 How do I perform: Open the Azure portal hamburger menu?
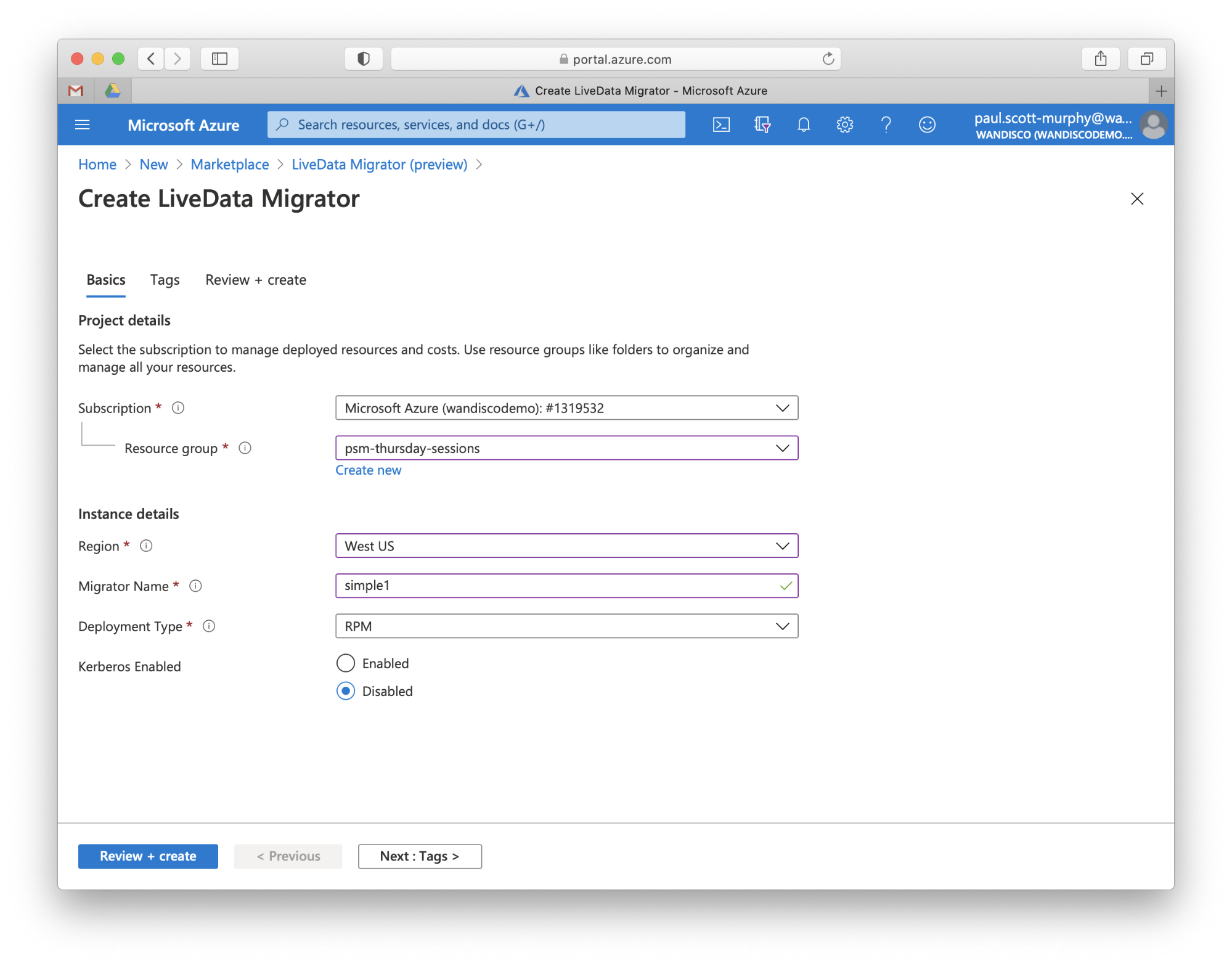point(83,125)
